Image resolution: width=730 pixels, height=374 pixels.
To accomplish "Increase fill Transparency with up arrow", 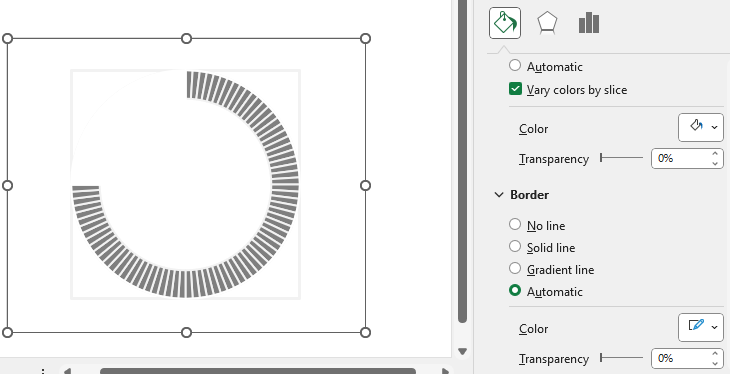I will click(x=715, y=154).
